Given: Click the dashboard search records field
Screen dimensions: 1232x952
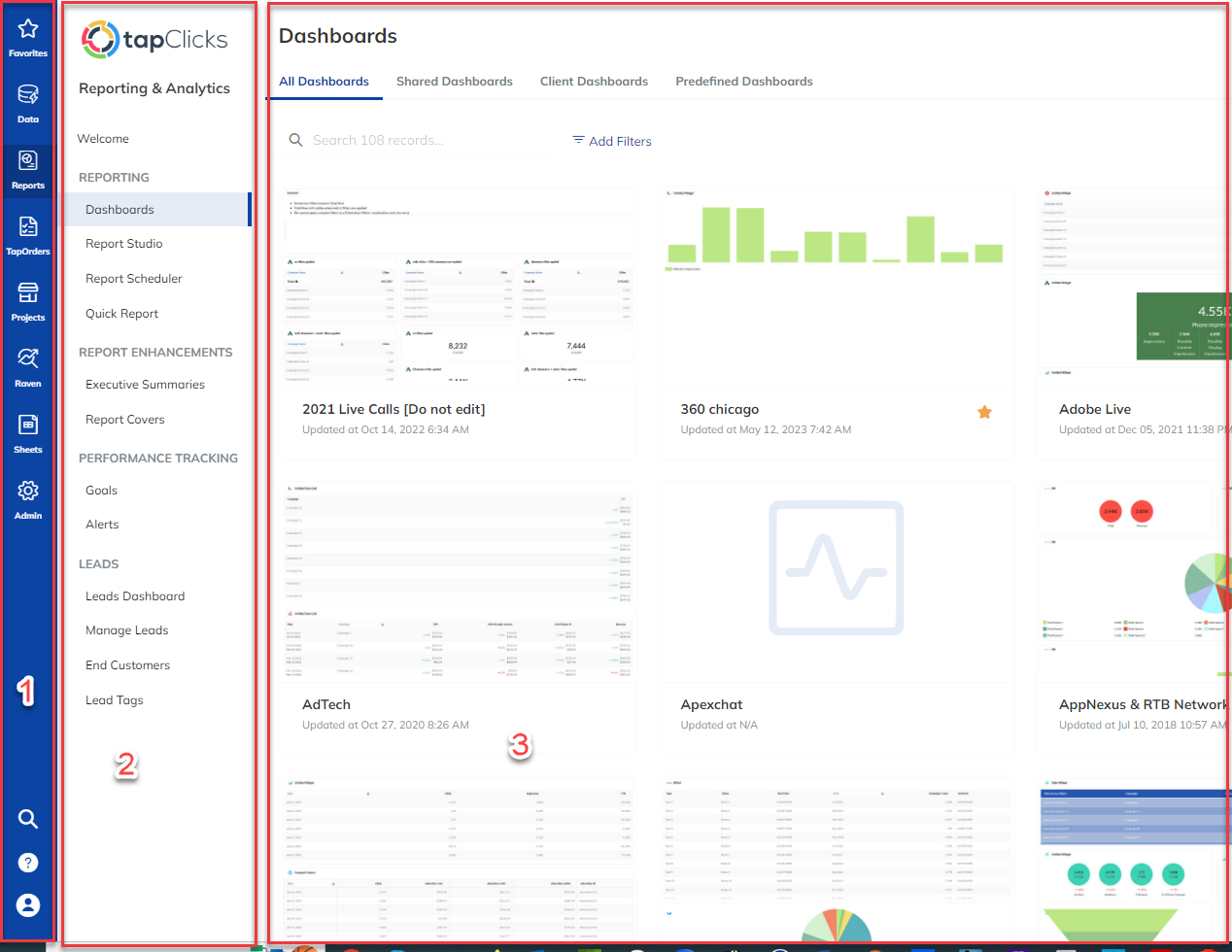Looking at the screenshot, I should [418, 140].
